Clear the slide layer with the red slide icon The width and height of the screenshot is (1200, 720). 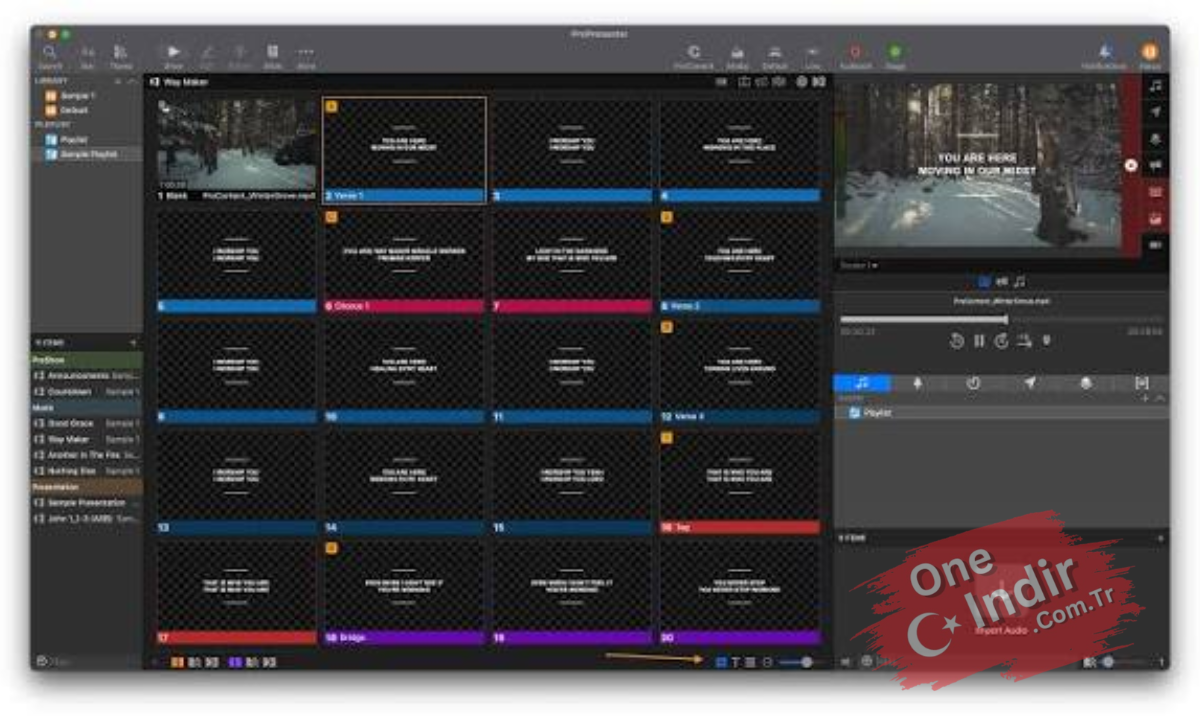tap(1156, 191)
